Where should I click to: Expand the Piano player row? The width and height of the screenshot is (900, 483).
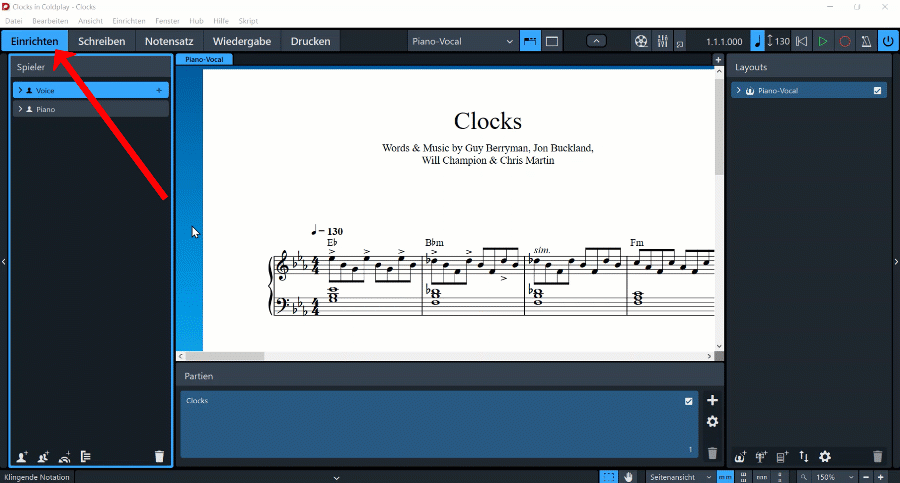pyautogui.click(x=21, y=109)
